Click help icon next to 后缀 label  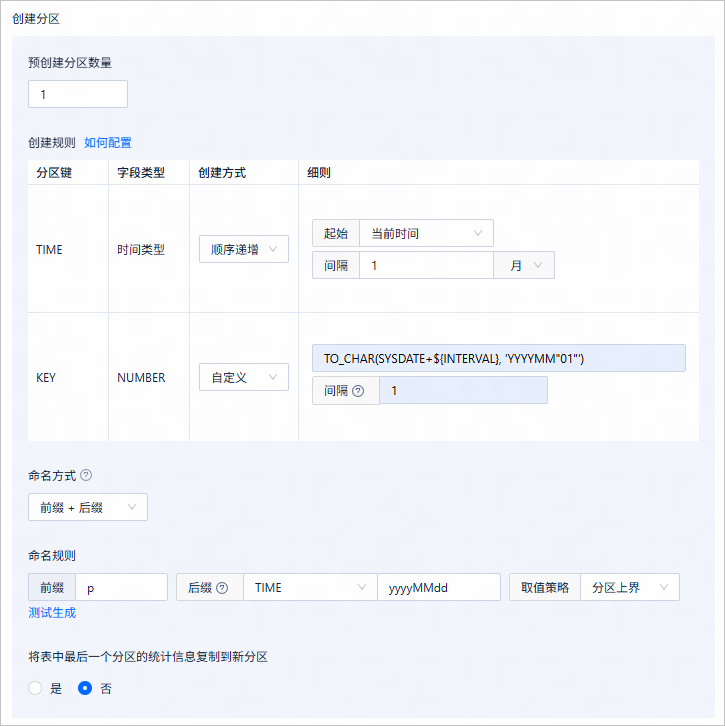click(x=222, y=588)
